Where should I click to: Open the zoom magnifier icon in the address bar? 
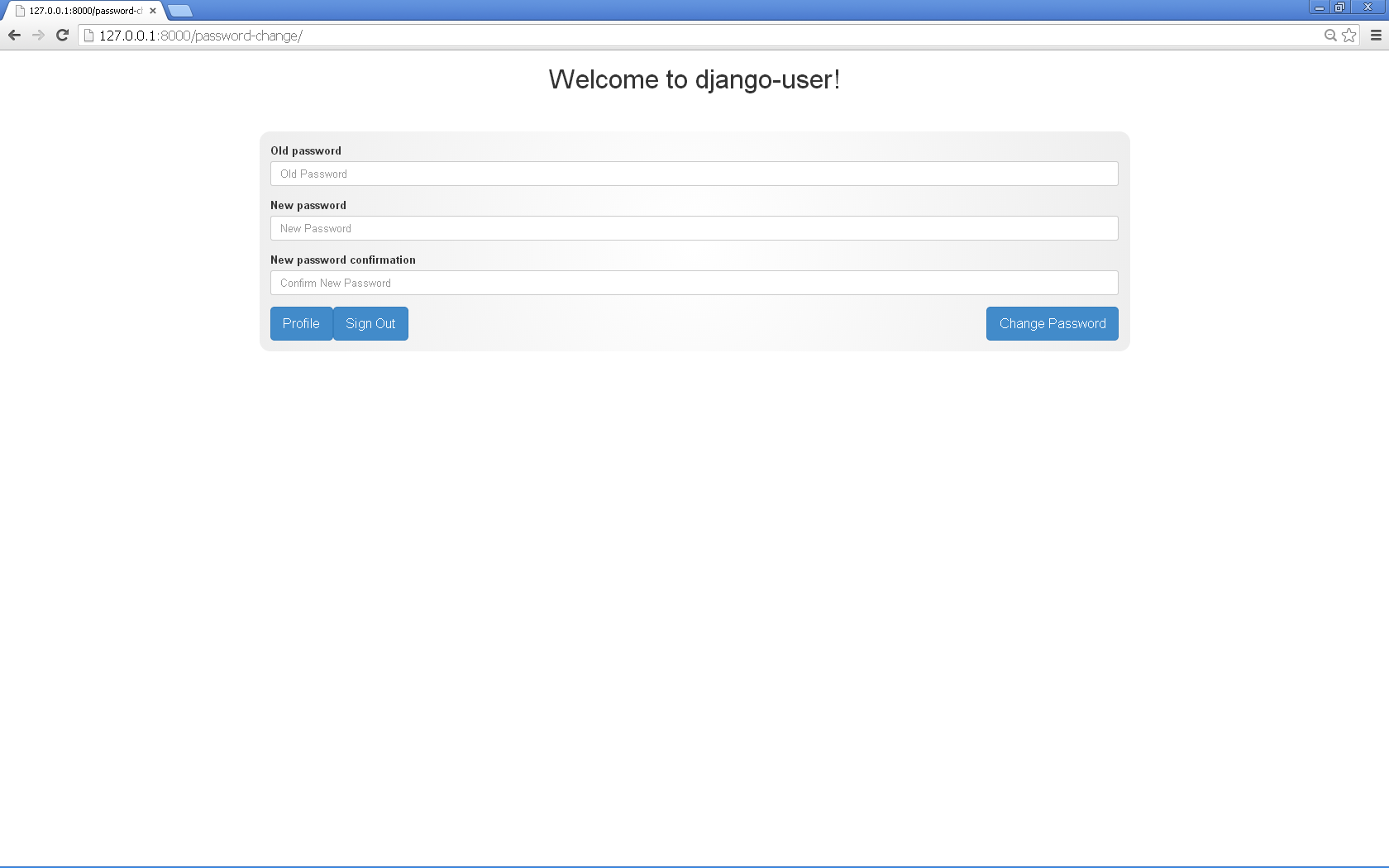click(x=1330, y=36)
